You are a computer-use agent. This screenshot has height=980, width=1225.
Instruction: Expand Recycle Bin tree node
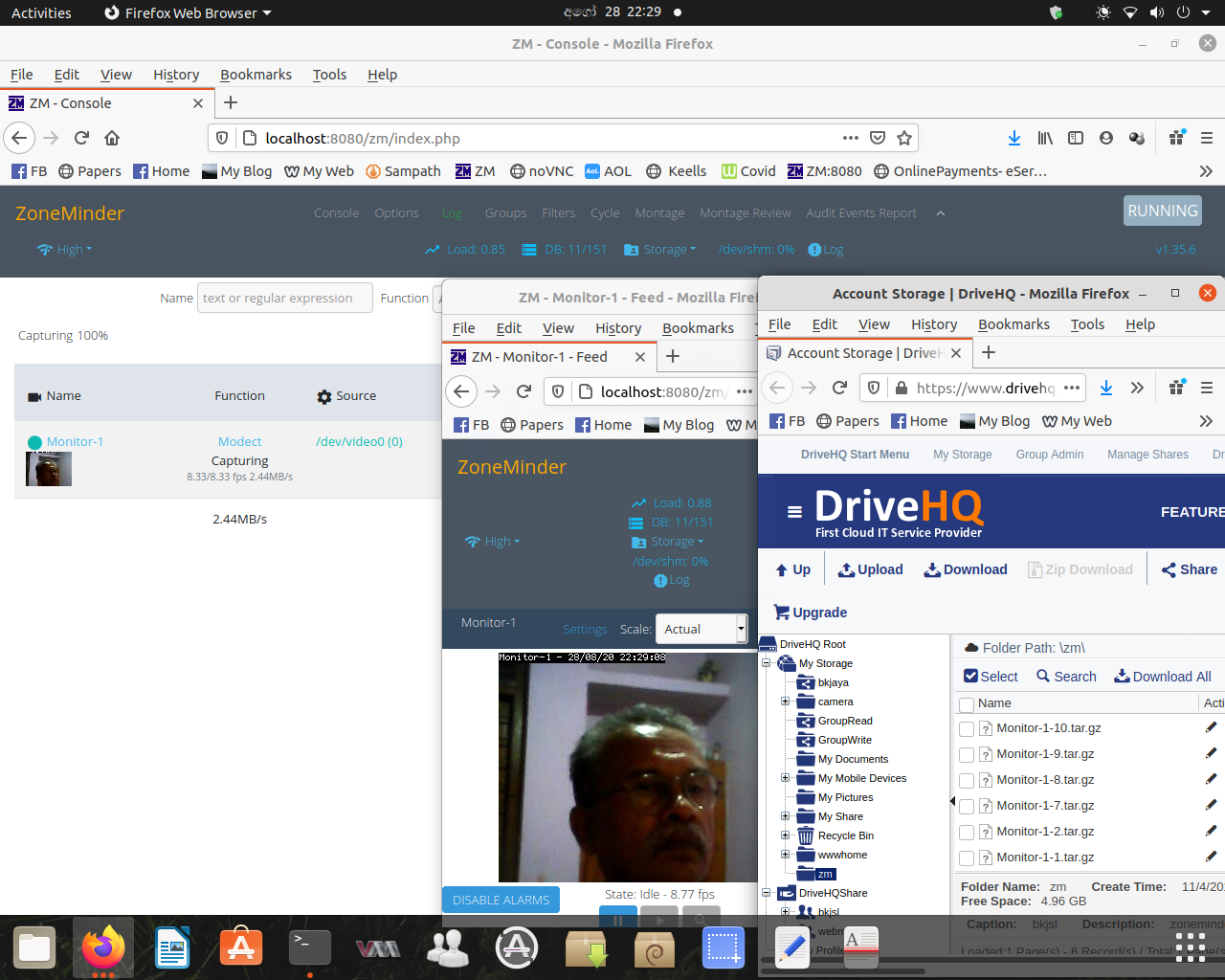coord(785,835)
